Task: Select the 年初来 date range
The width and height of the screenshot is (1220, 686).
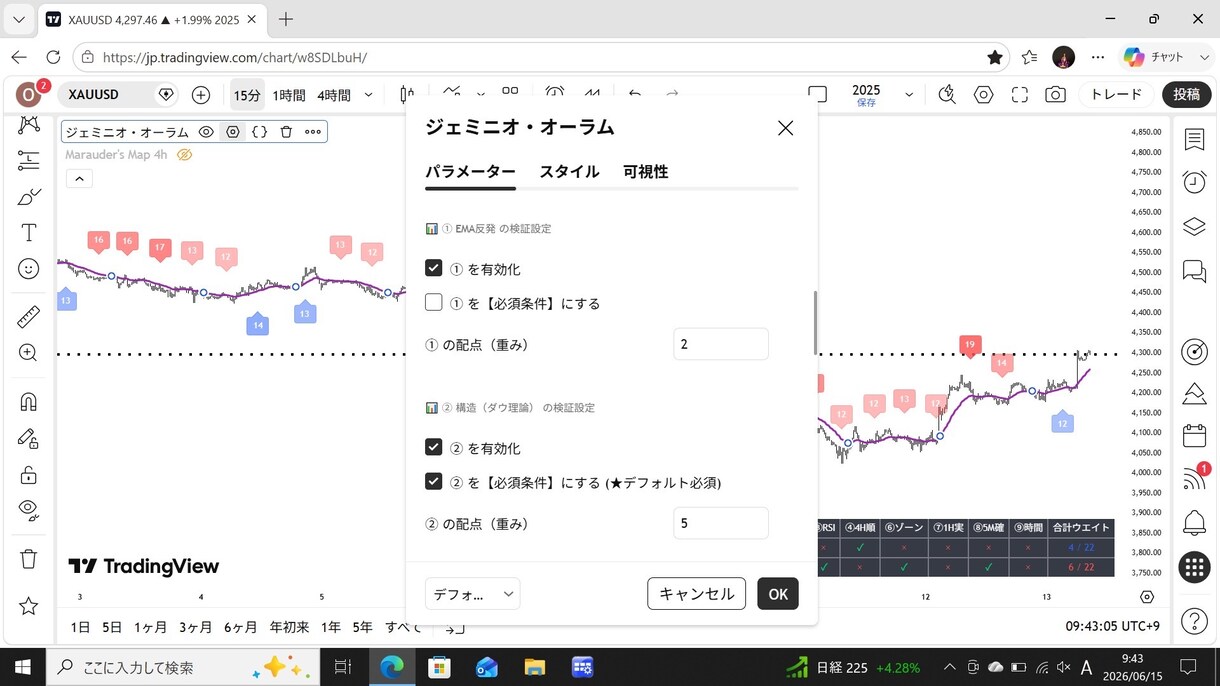Action: coord(289,627)
